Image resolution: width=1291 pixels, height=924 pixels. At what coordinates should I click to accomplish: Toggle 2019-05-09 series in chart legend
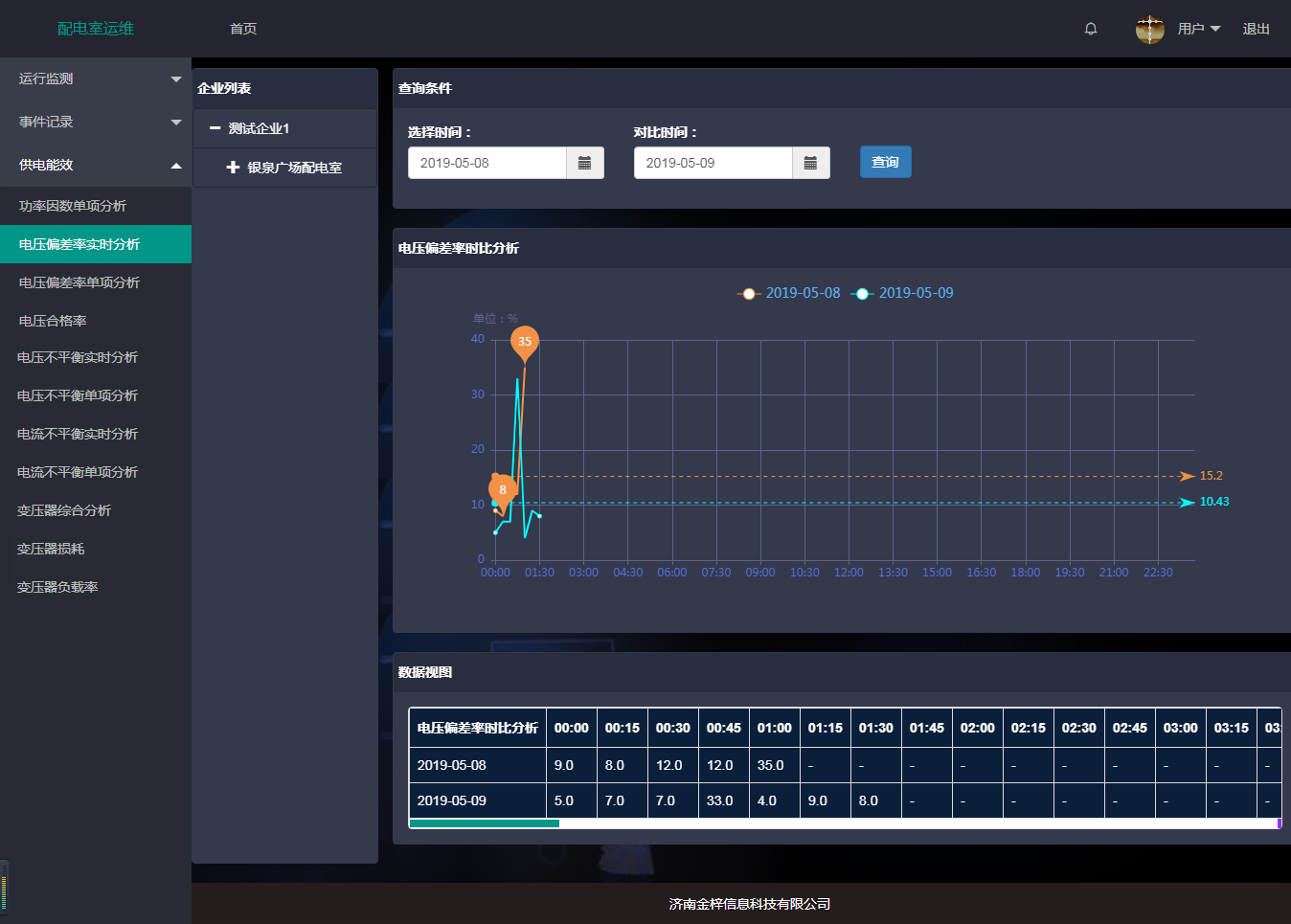click(x=902, y=293)
